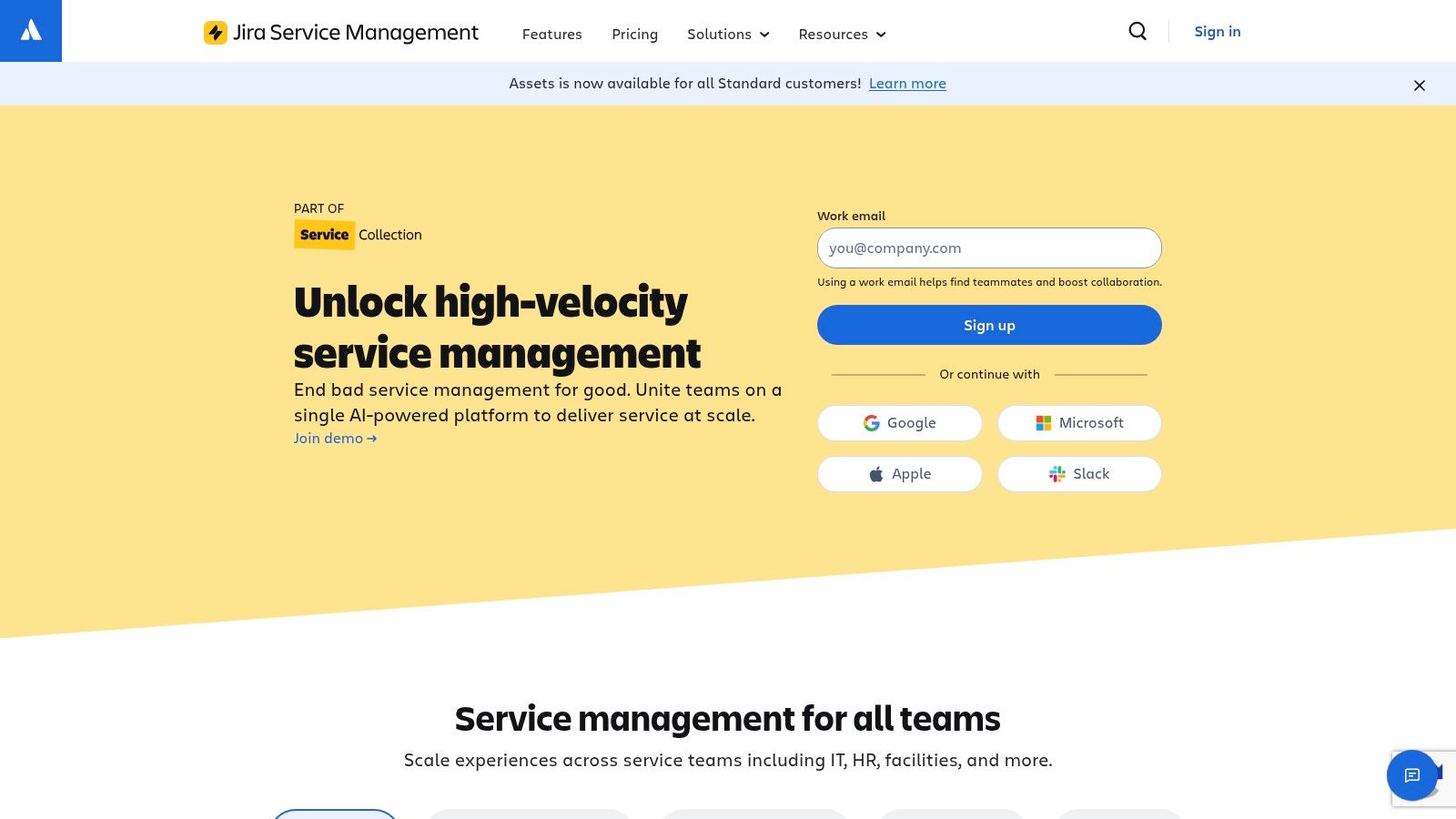1456x819 pixels.
Task: Open the Atlassian logo home icon
Action: click(x=31, y=31)
